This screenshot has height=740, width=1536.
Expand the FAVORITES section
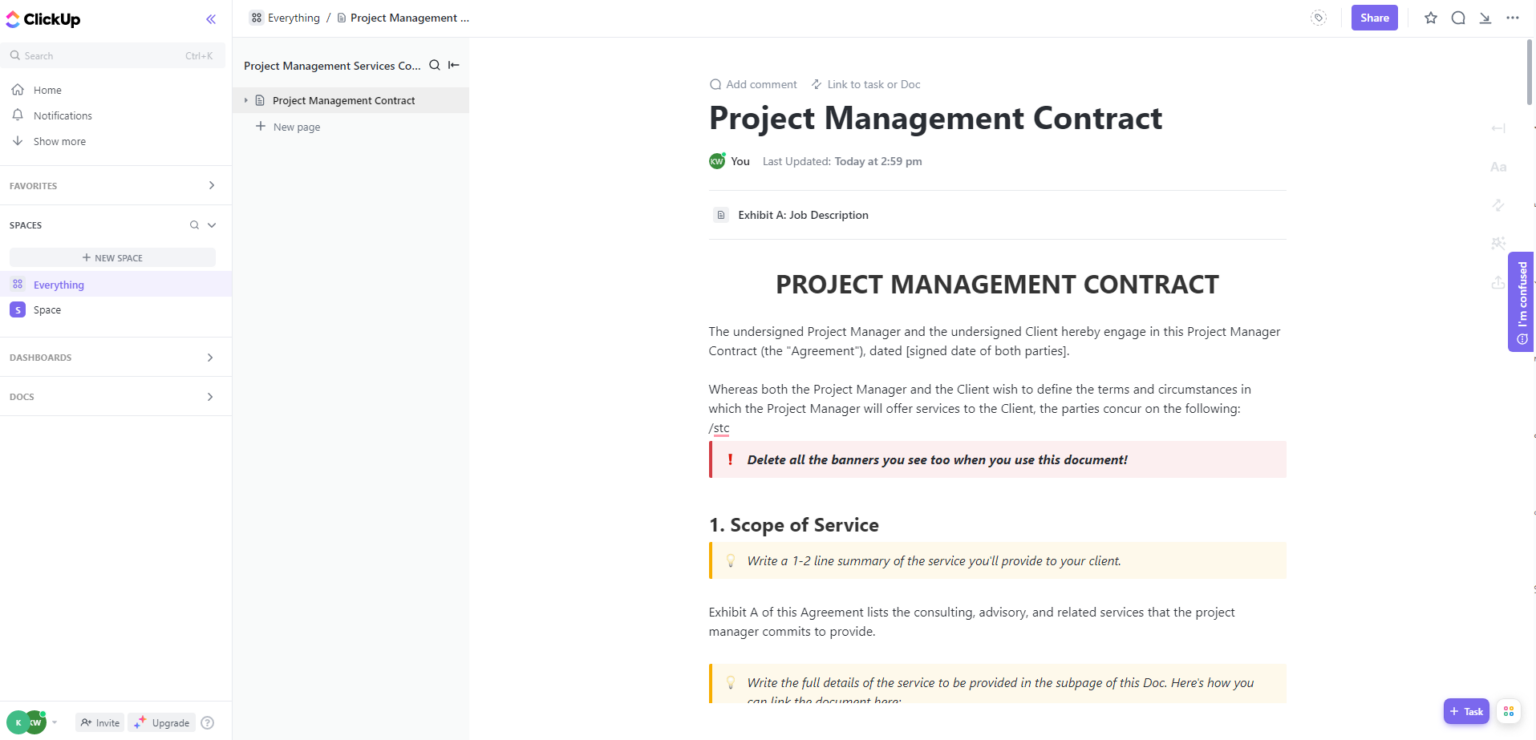(x=211, y=185)
